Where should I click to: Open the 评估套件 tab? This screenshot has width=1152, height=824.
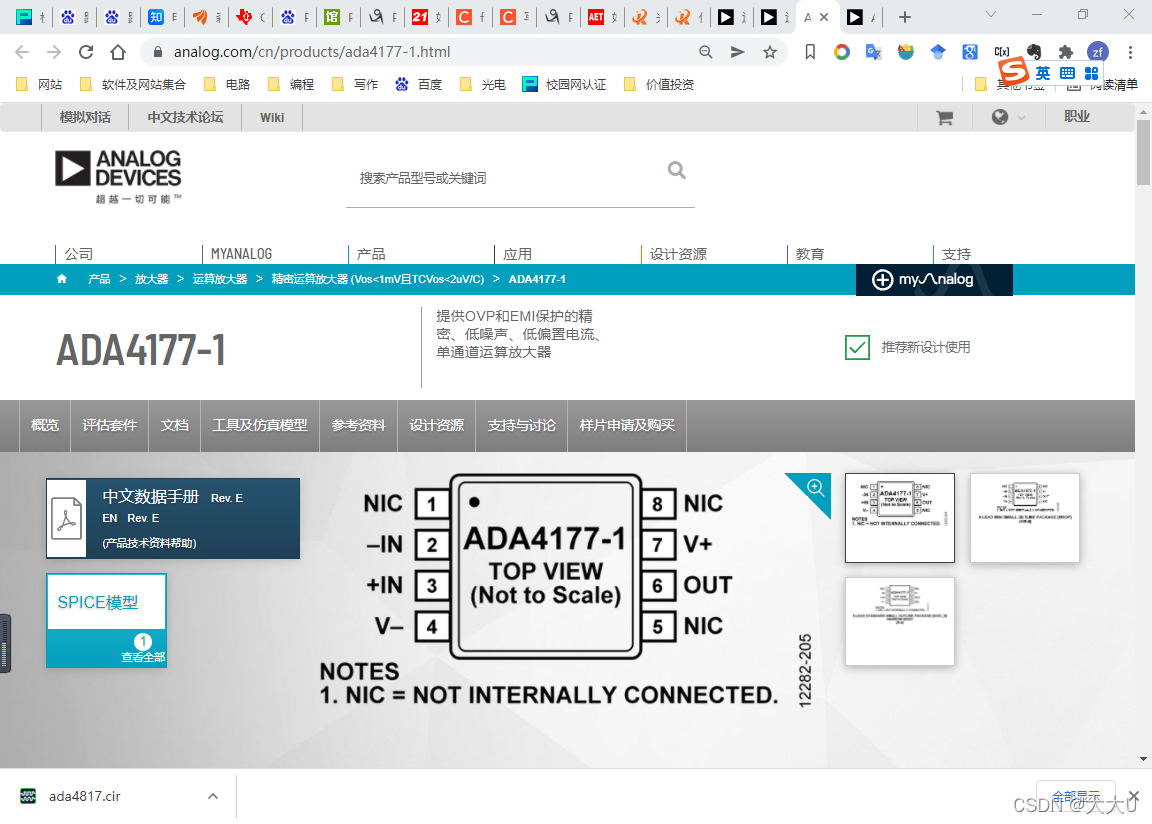tap(109, 425)
